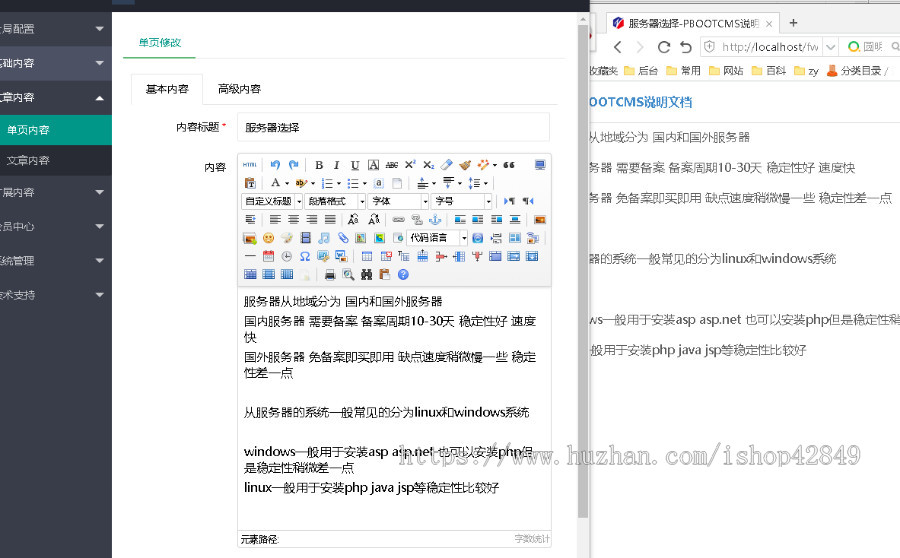Apply character border to text

pyautogui.click(x=374, y=165)
